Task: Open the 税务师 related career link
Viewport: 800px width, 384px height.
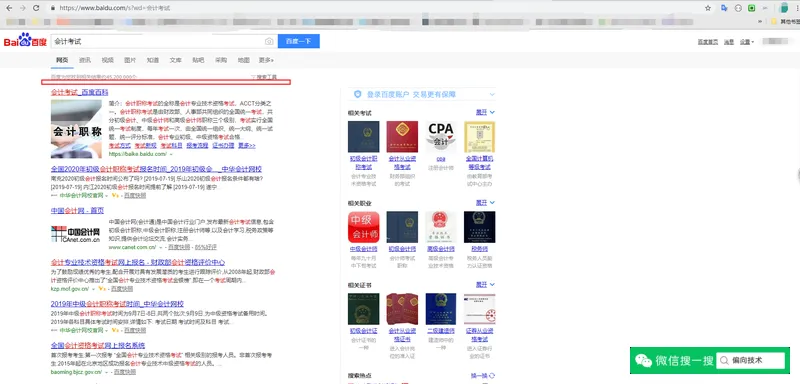Action: point(479,249)
